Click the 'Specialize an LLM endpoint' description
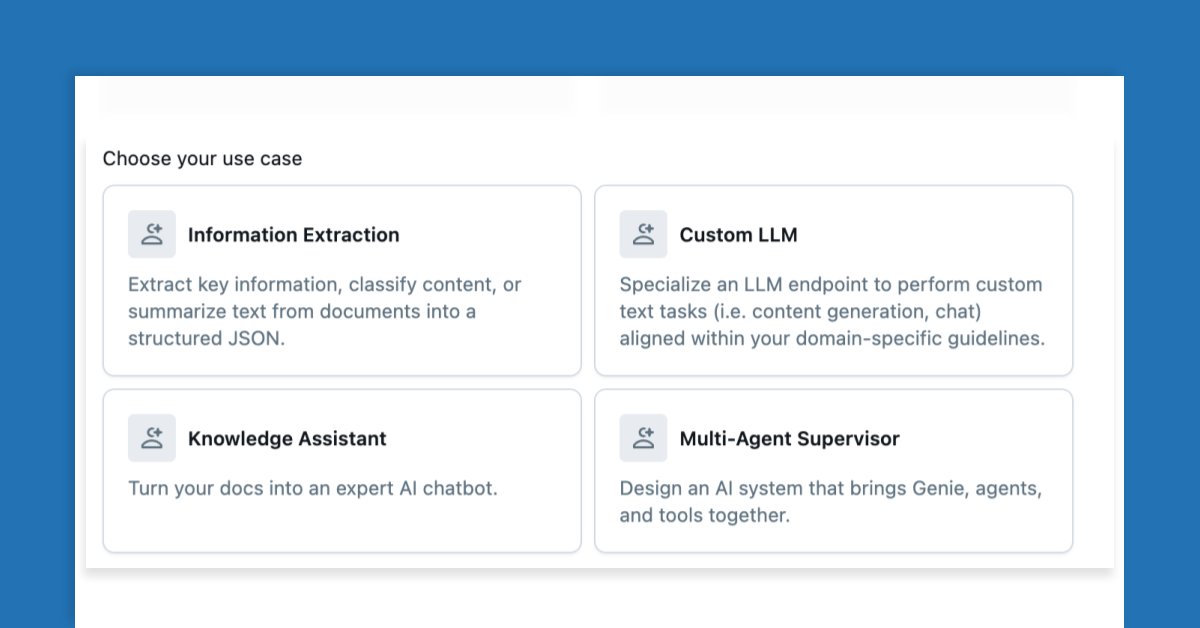 coord(832,311)
